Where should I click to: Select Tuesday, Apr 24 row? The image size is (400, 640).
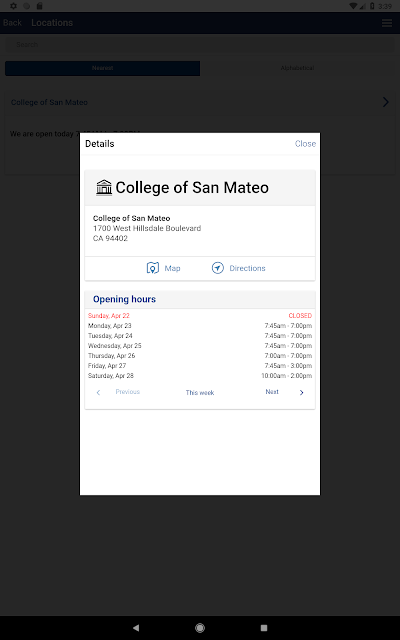[200, 336]
